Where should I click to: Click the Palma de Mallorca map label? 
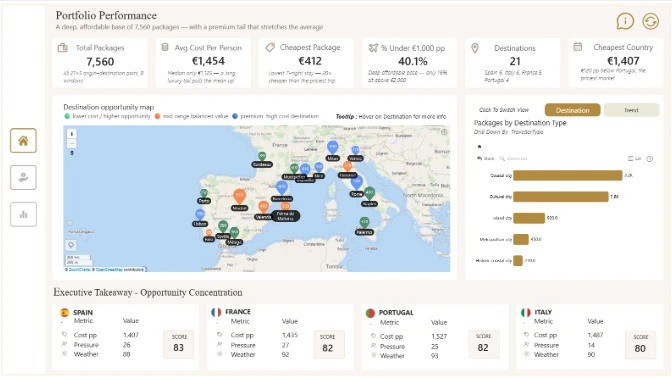pyautogui.click(x=285, y=216)
